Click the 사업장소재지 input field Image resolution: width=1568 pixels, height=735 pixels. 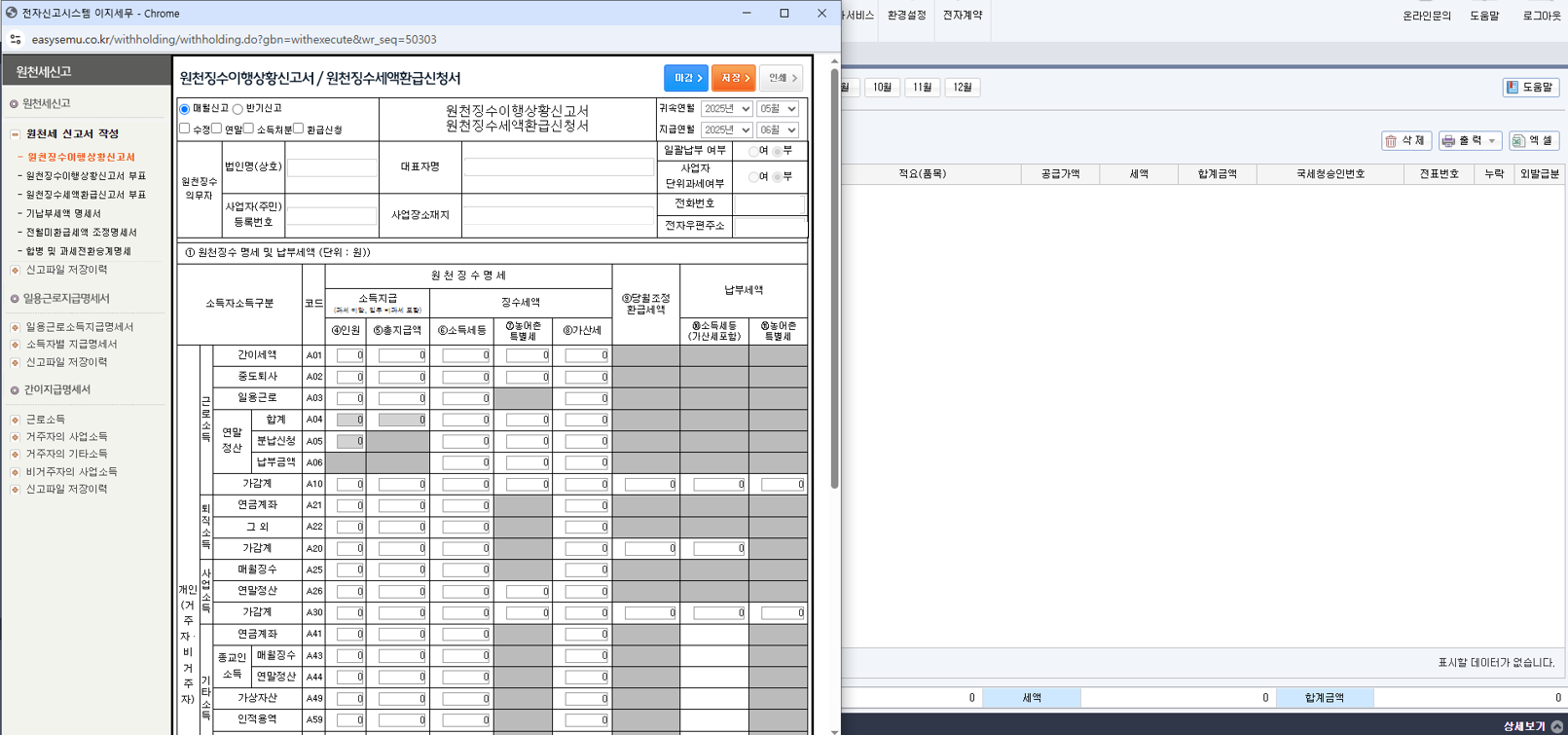[559, 215]
